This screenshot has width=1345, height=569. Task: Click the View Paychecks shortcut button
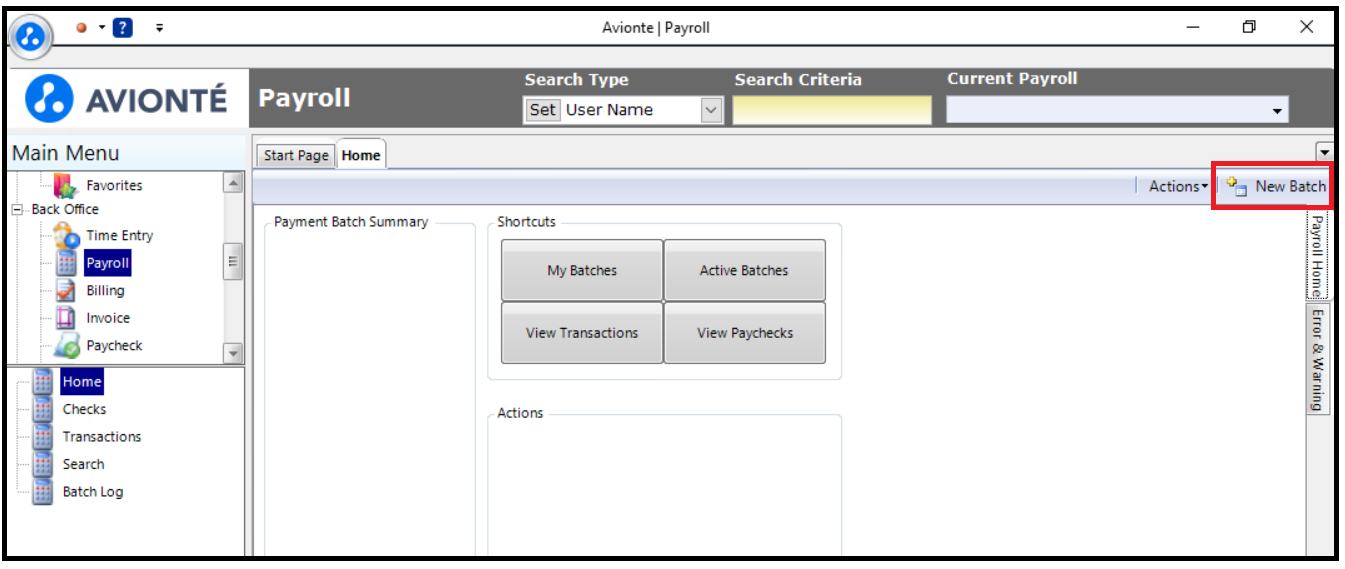pos(745,333)
